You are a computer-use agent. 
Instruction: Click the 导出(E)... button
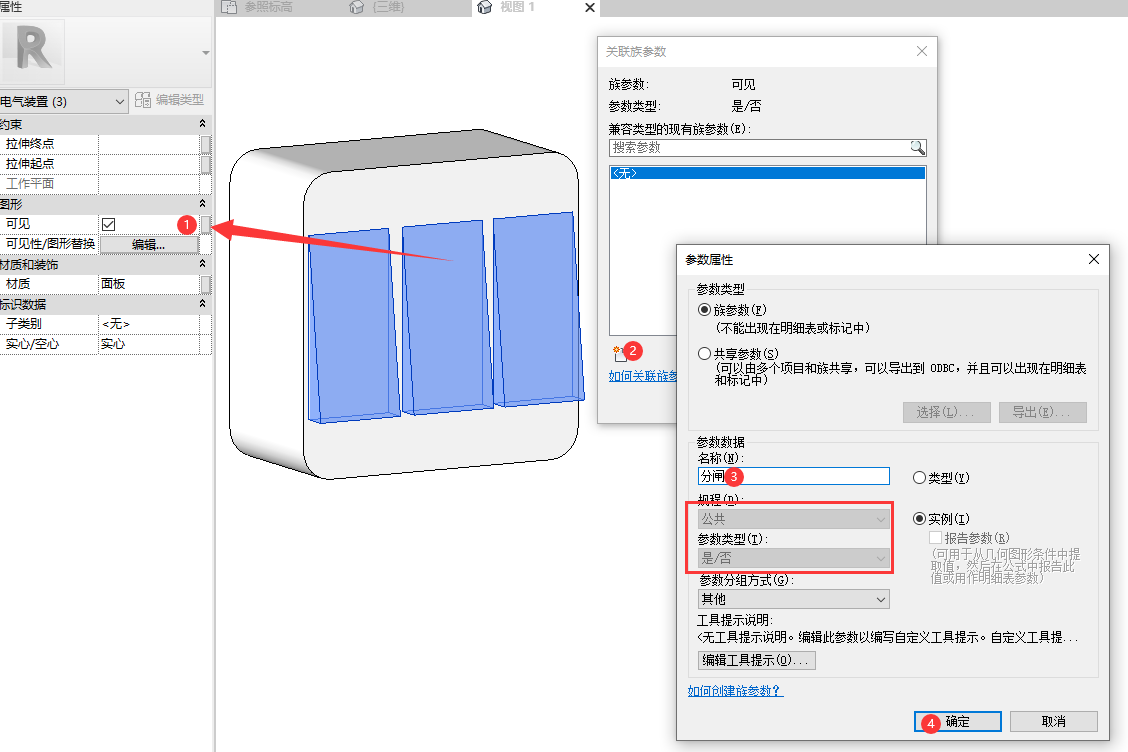coord(1042,412)
